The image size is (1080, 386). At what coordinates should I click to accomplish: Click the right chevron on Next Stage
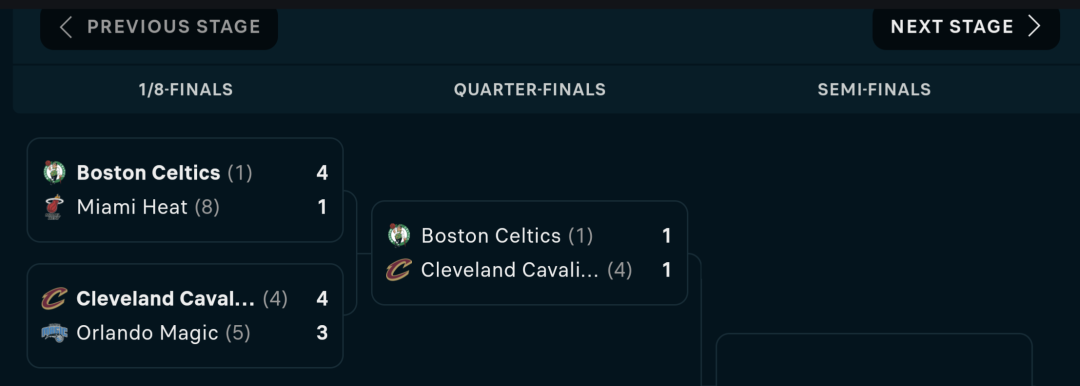[1033, 27]
